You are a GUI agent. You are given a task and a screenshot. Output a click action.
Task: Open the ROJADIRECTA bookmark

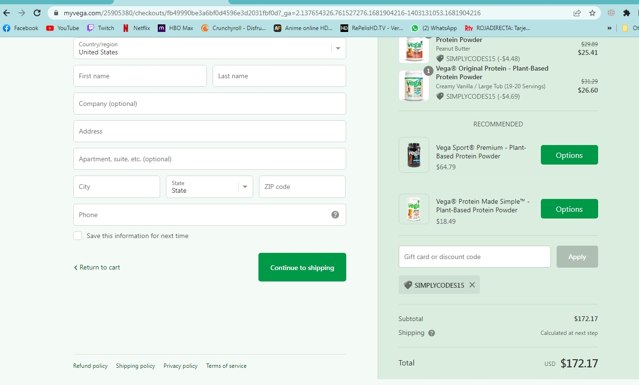pos(497,28)
